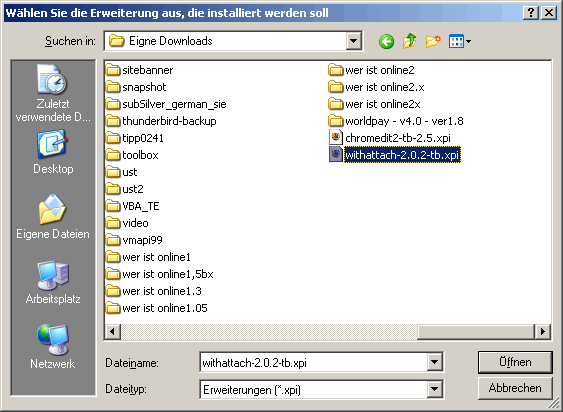Click the Öffnen button
563x412 pixels.
click(x=515, y=362)
